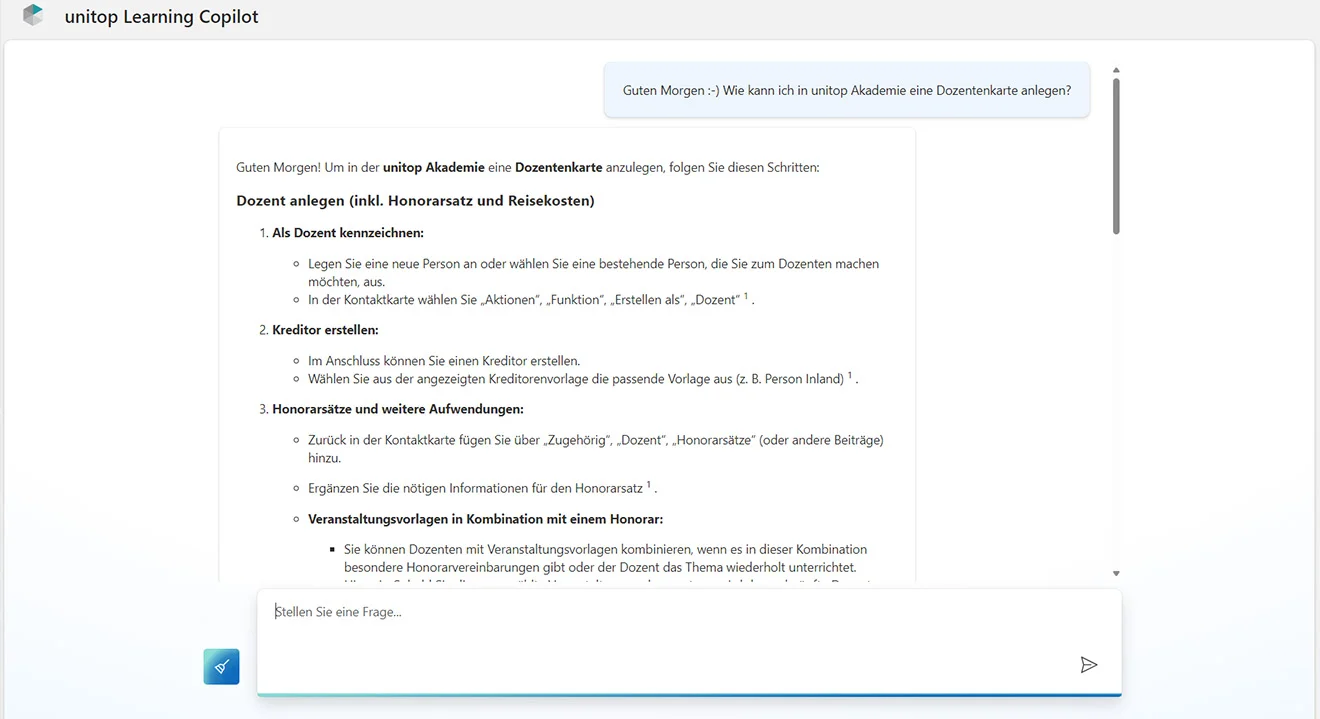Open footnote 1 after „Dozent"
Viewport: 1320px width, 719px height.
pyautogui.click(x=746, y=296)
